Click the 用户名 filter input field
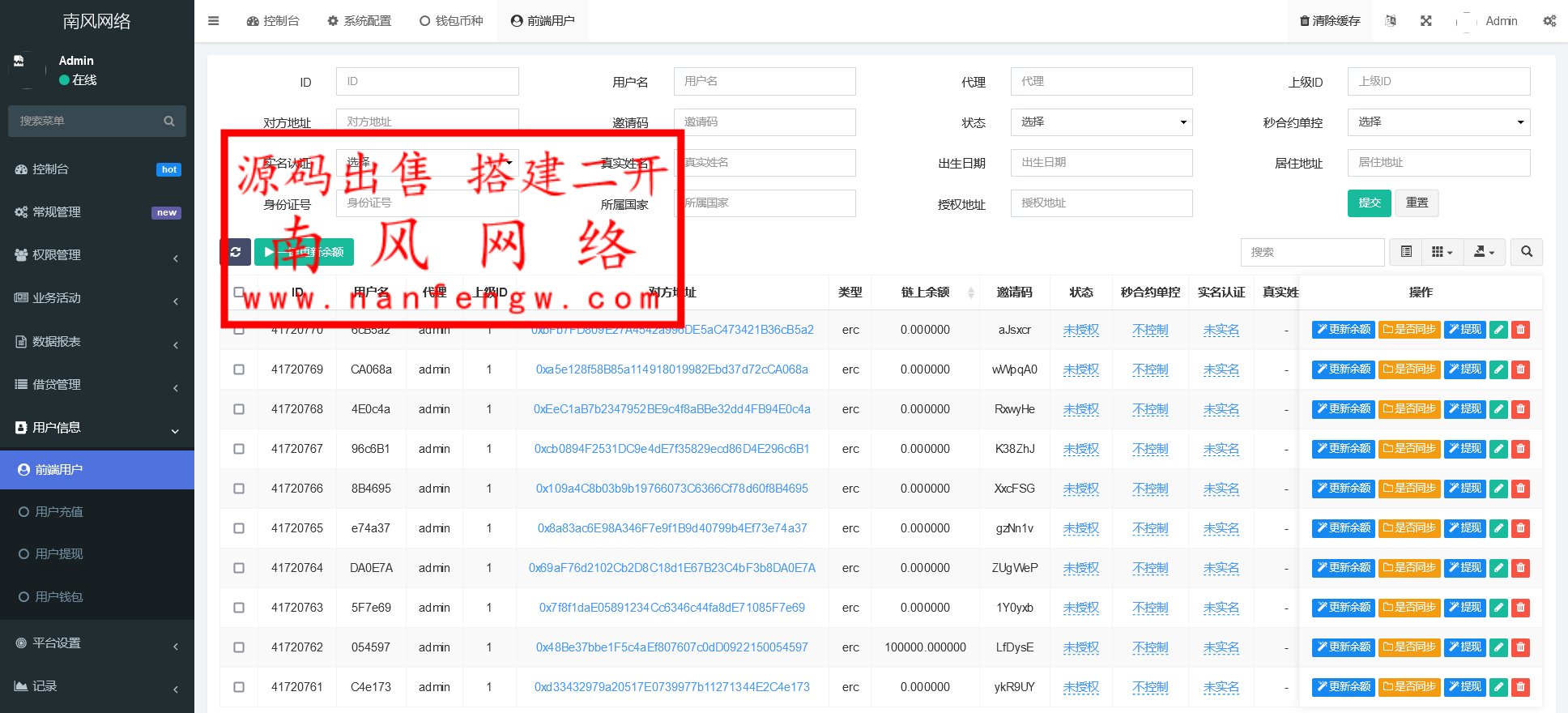Image resolution: width=1568 pixels, height=713 pixels. click(x=764, y=81)
